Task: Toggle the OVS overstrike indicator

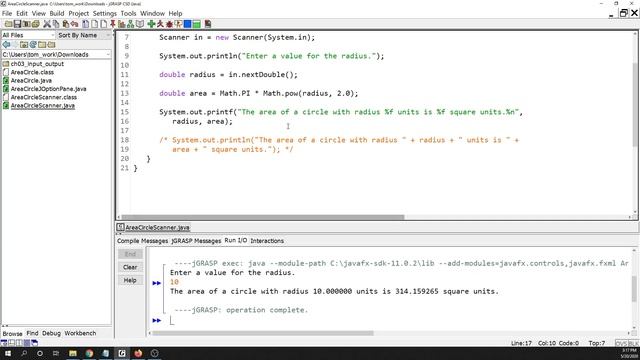Action: [x=621, y=343]
